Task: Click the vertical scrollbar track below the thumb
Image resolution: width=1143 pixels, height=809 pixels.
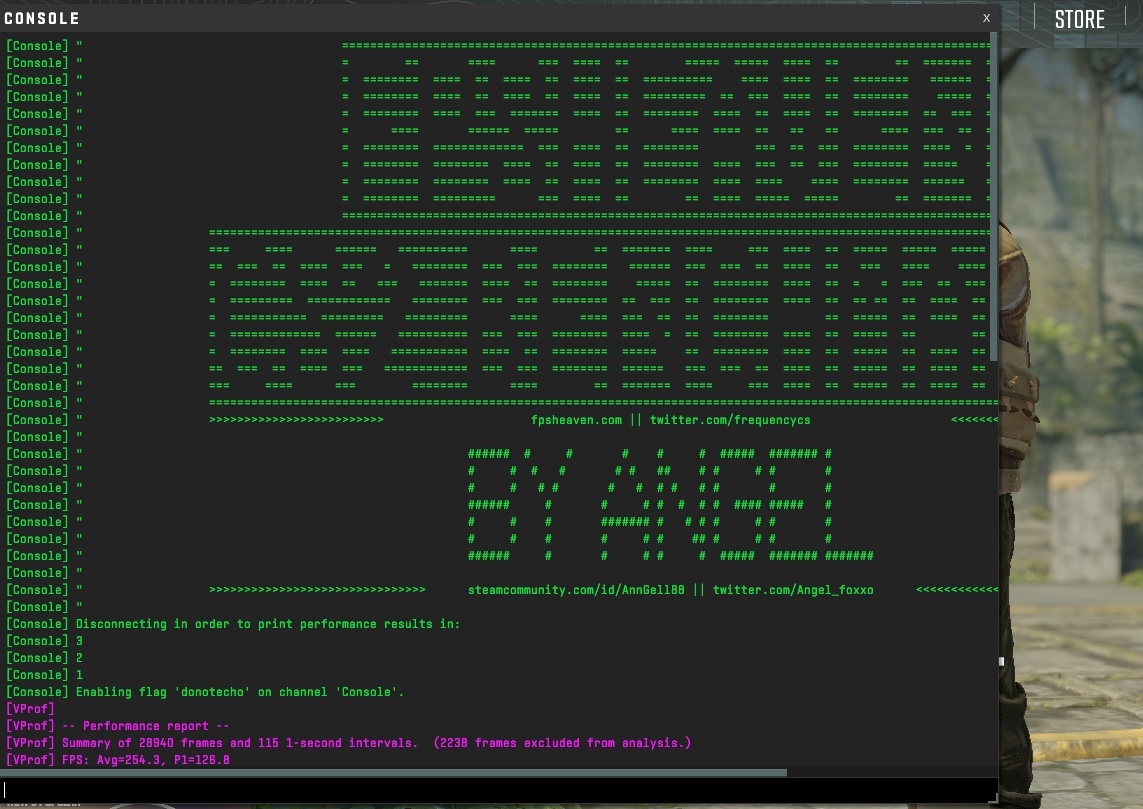Action: (994, 560)
